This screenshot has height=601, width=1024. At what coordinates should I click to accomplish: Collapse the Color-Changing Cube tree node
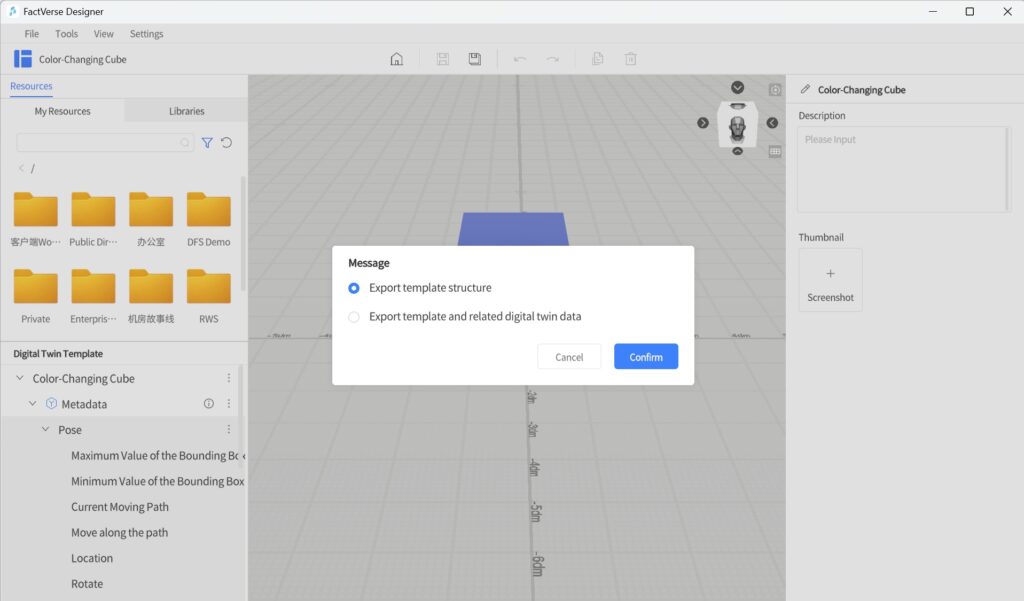(20, 379)
